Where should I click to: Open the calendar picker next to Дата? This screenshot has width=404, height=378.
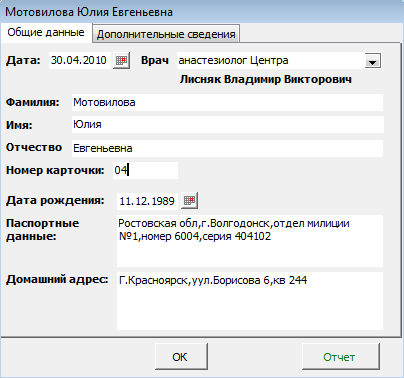(x=121, y=61)
